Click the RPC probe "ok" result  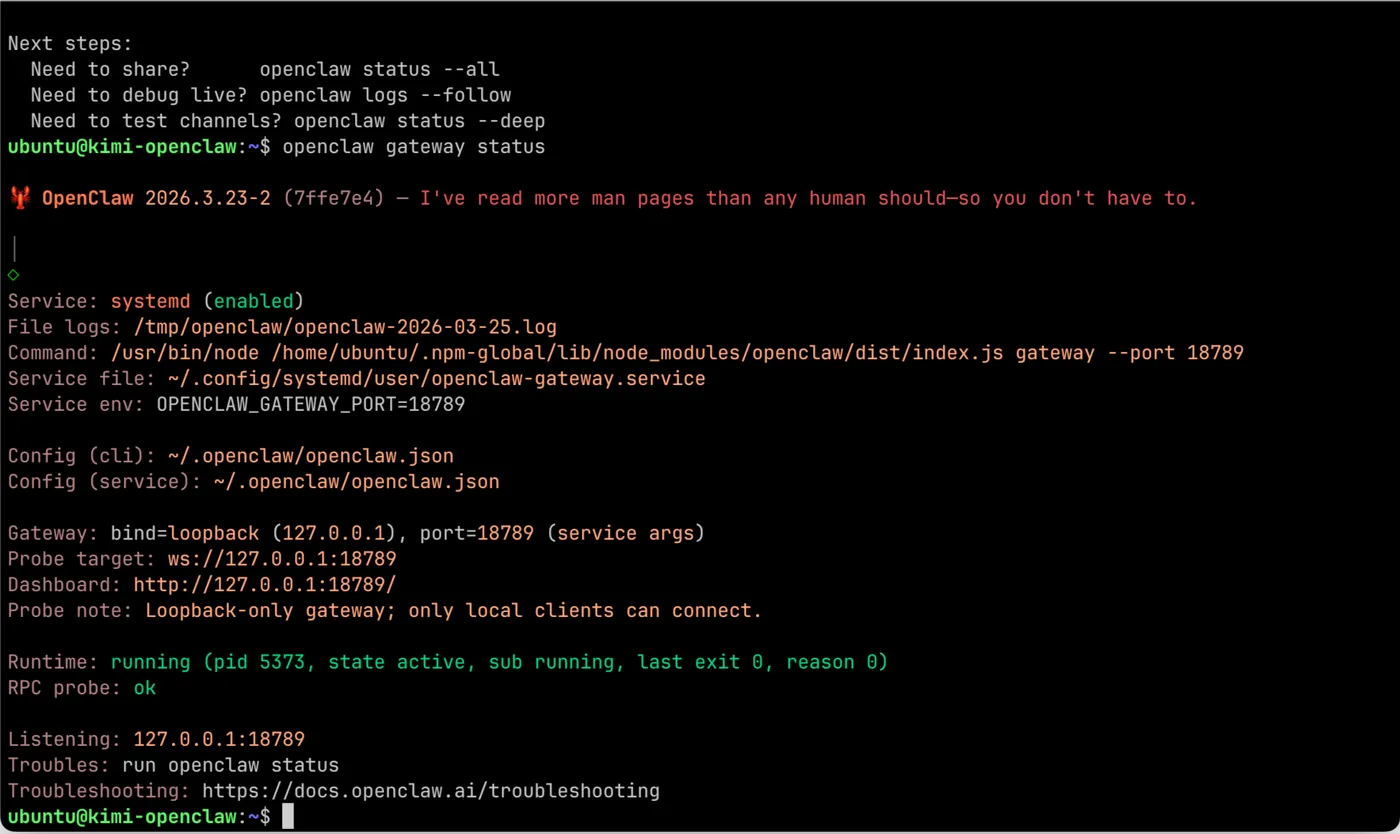pos(145,688)
